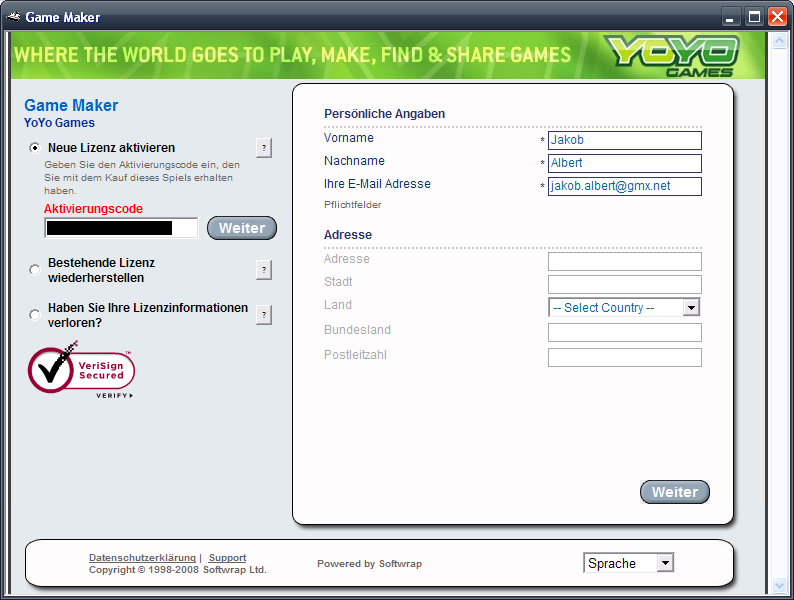Select the Neue Lizenz aktivieren radio button
Viewport: 794px width, 600px height.
tap(35, 148)
